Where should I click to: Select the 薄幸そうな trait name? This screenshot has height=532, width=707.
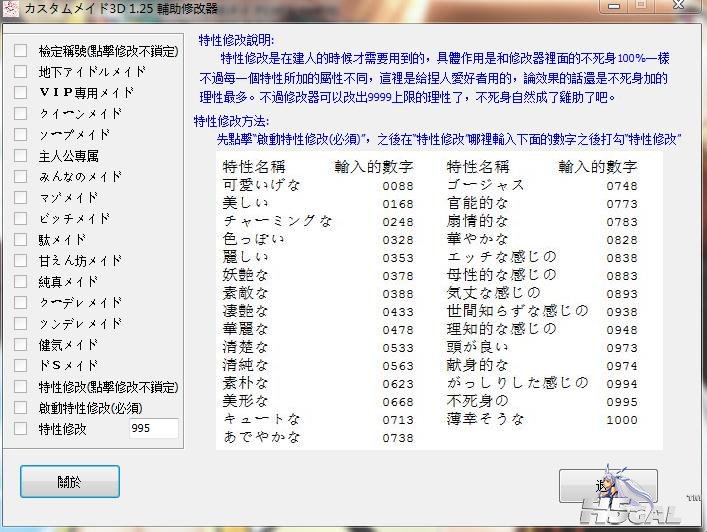pyautogui.click(x=485, y=419)
